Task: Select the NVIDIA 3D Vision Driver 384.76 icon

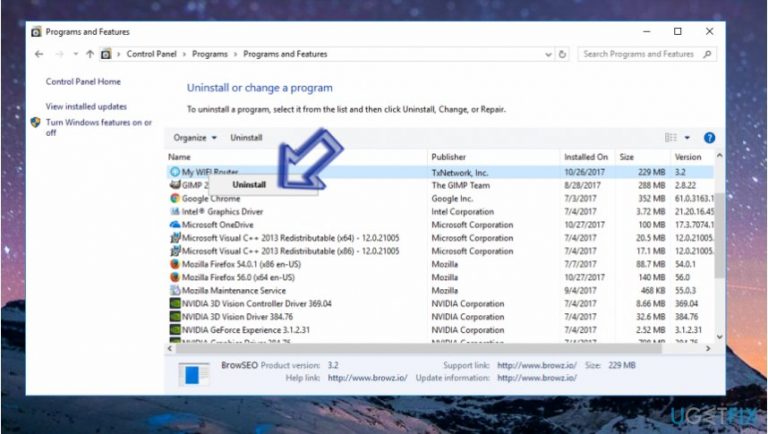Action: (175, 316)
